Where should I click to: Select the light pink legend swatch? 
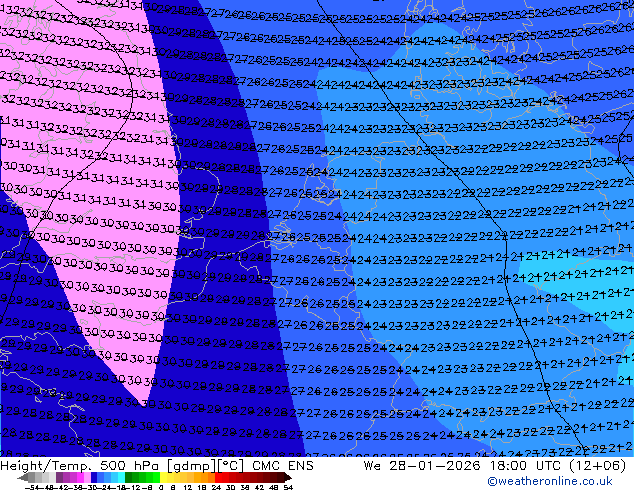pyautogui.click(x=87, y=478)
